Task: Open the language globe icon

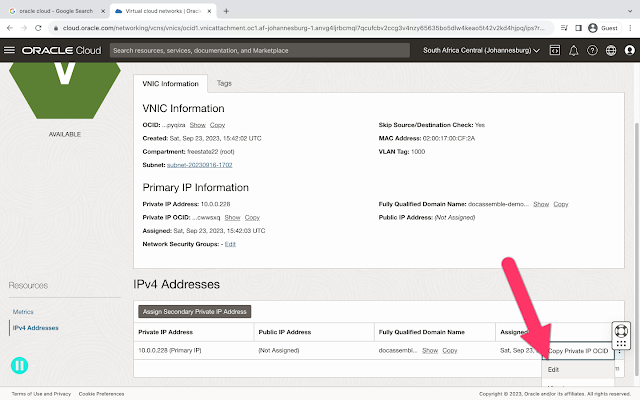Action: click(611, 50)
